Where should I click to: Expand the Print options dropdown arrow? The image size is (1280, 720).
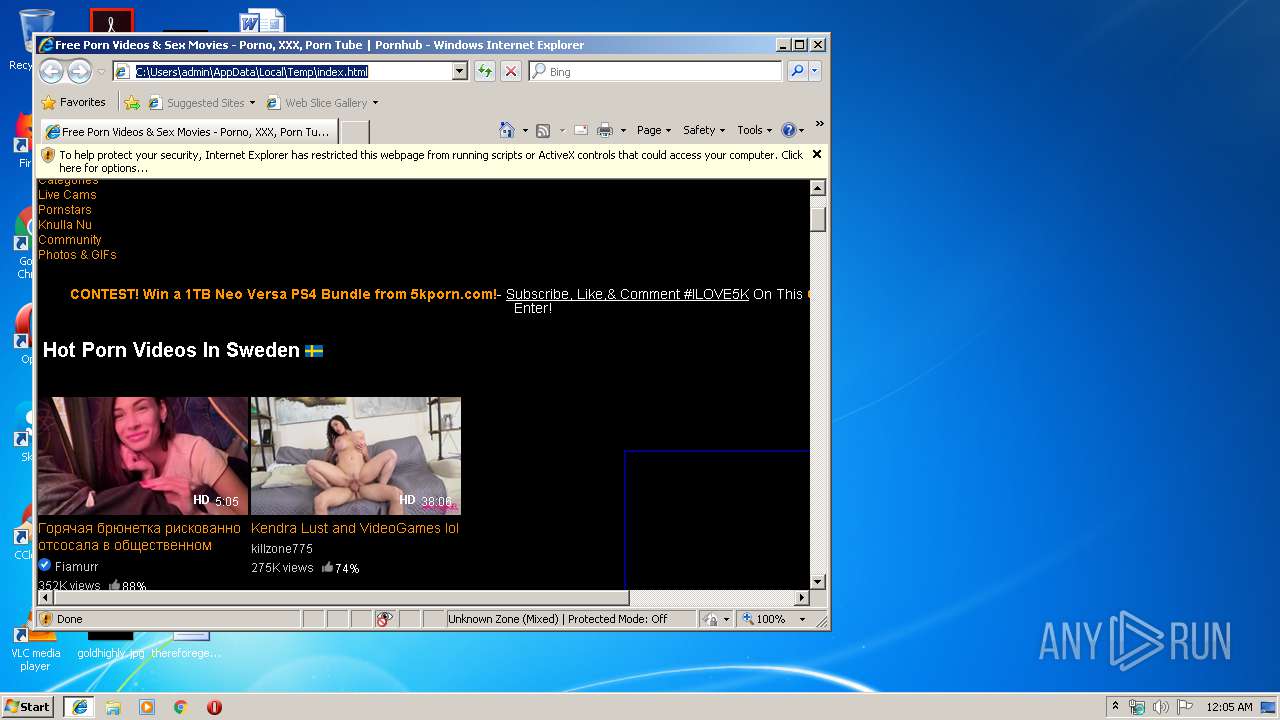point(623,130)
